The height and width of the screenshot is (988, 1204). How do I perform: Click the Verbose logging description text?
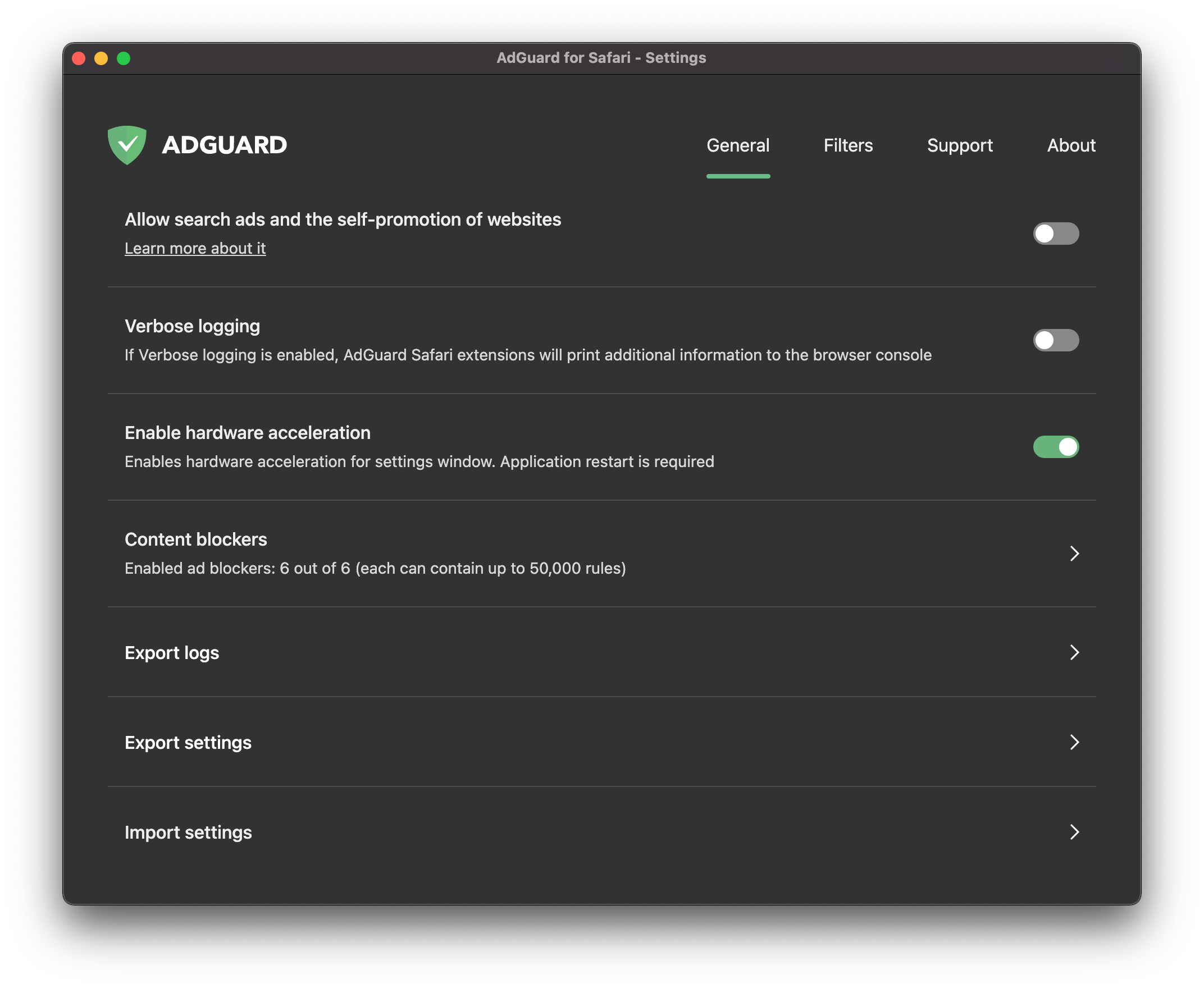tap(528, 355)
